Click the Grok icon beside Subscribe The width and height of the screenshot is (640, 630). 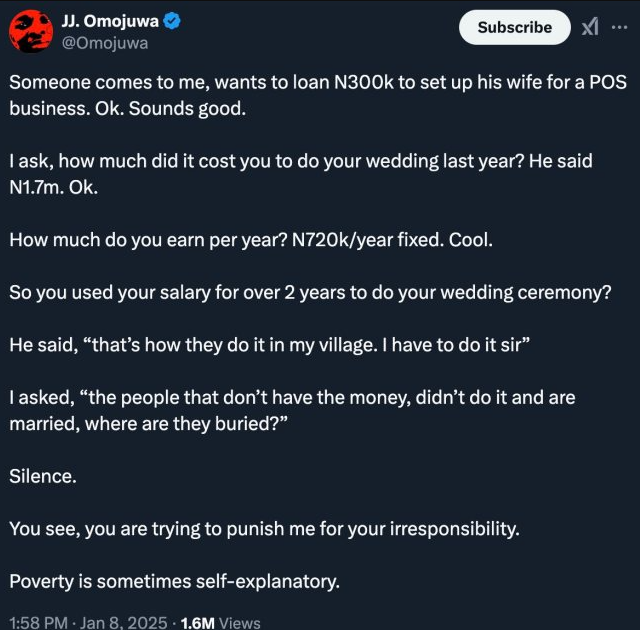tap(590, 27)
